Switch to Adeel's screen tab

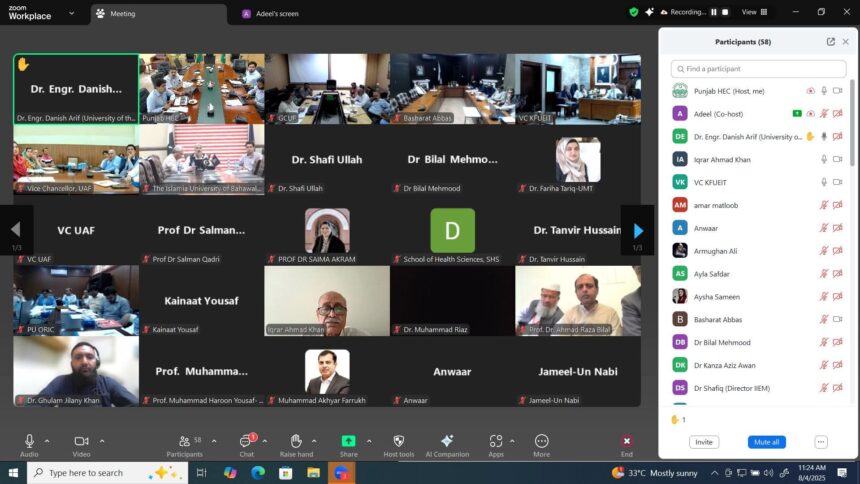pos(271,14)
